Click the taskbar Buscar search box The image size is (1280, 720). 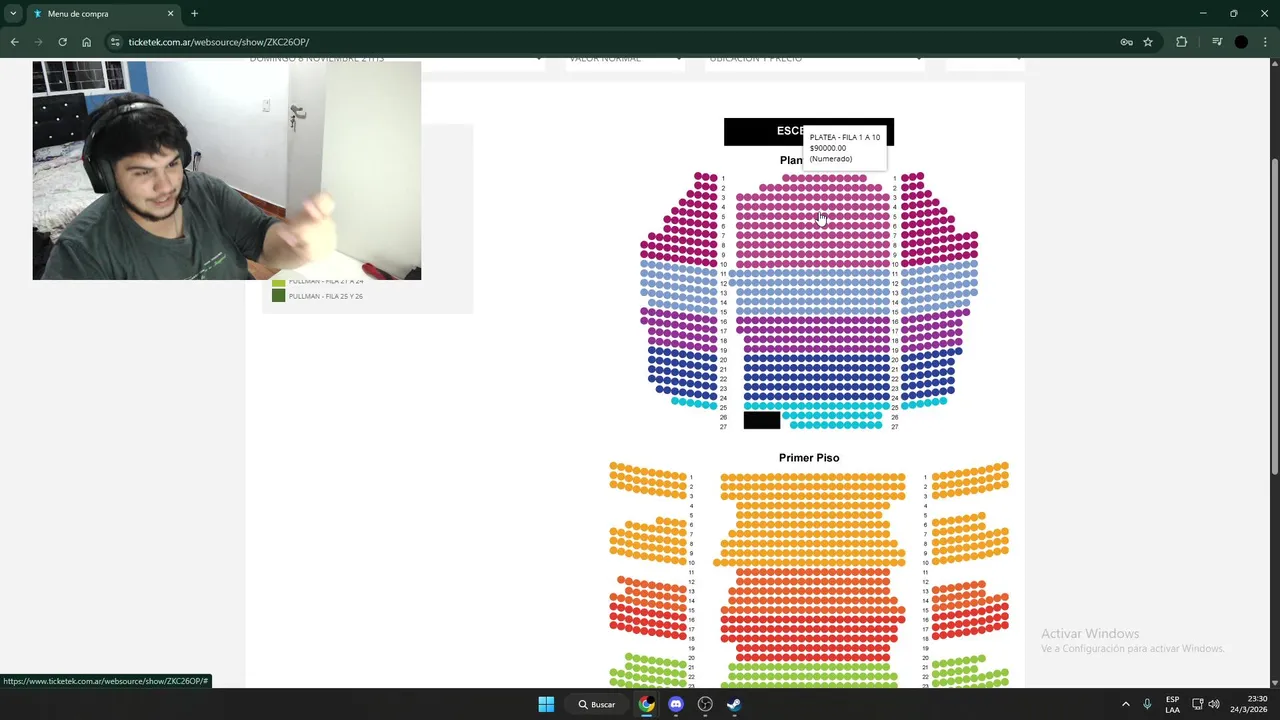tap(597, 704)
